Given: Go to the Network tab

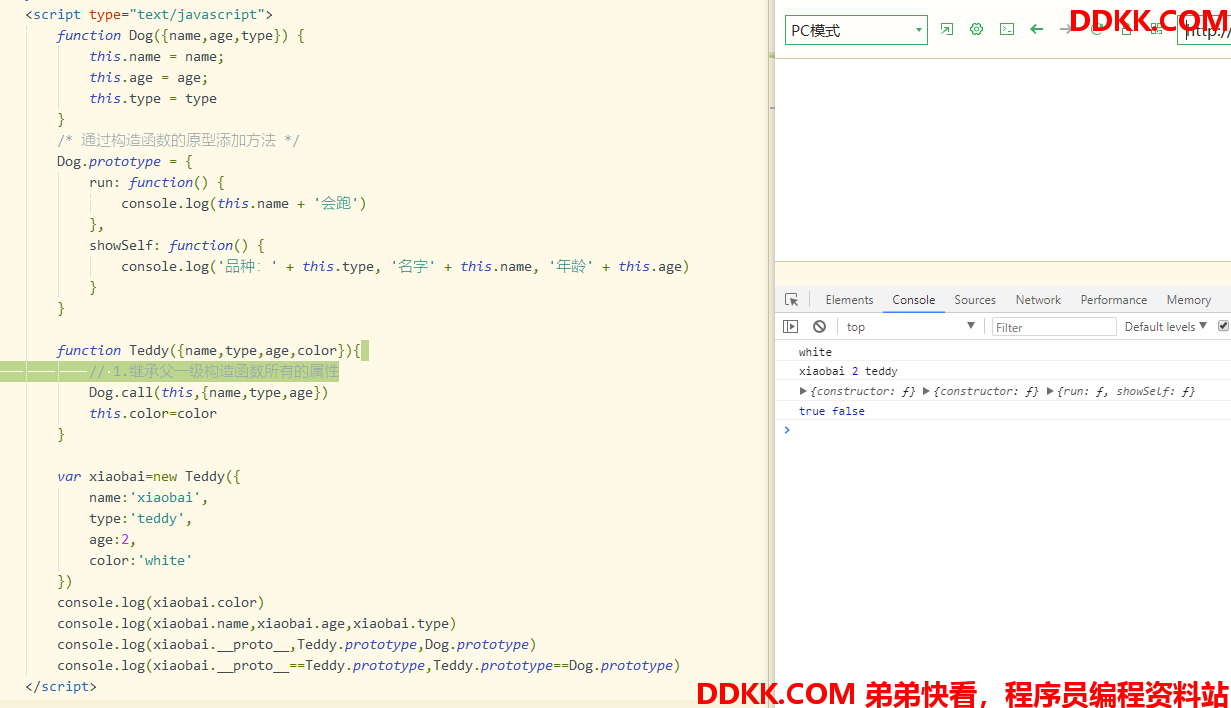Looking at the screenshot, I should coord(1038,300).
